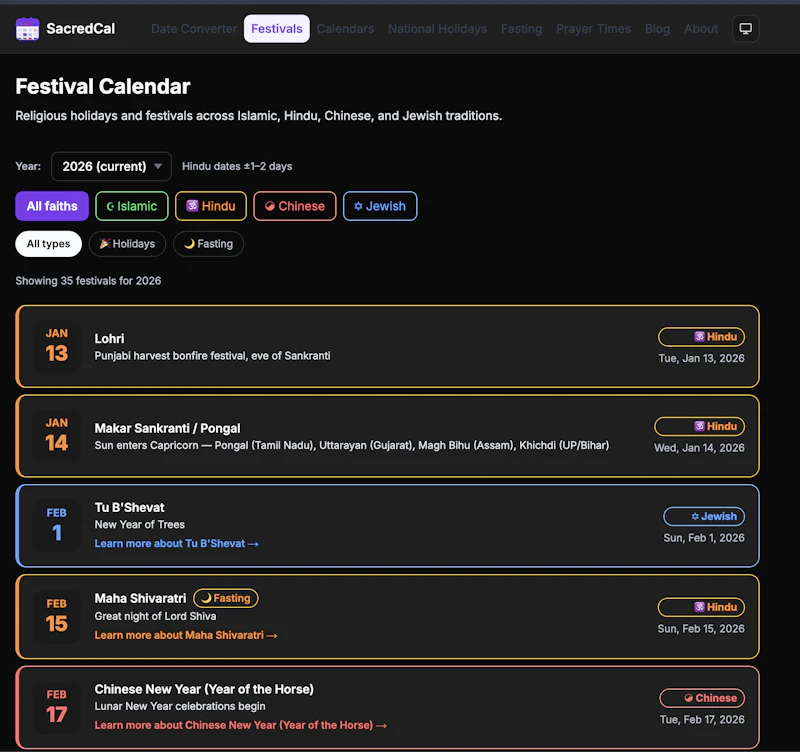
Task: Show only Holidays type festivals
Action: coord(127,244)
